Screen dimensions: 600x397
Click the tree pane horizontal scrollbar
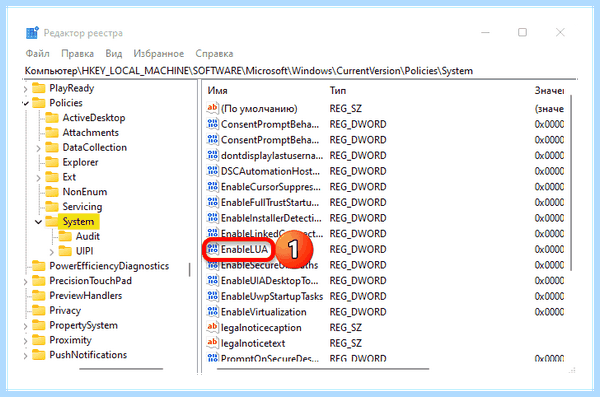[x=121, y=369]
